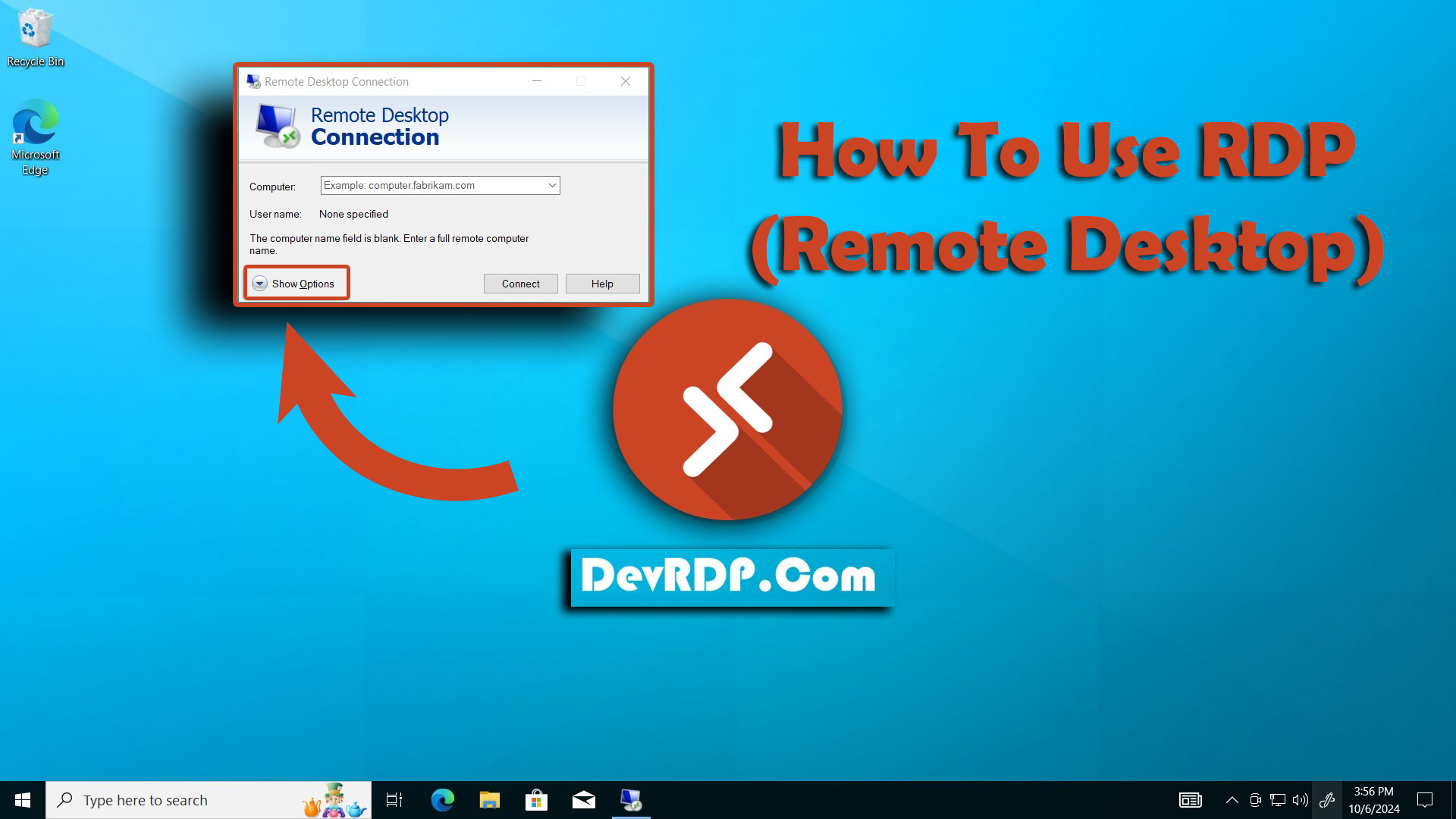Open the Recycle Bin
This screenshot has height=819, width=1456.
34,32
